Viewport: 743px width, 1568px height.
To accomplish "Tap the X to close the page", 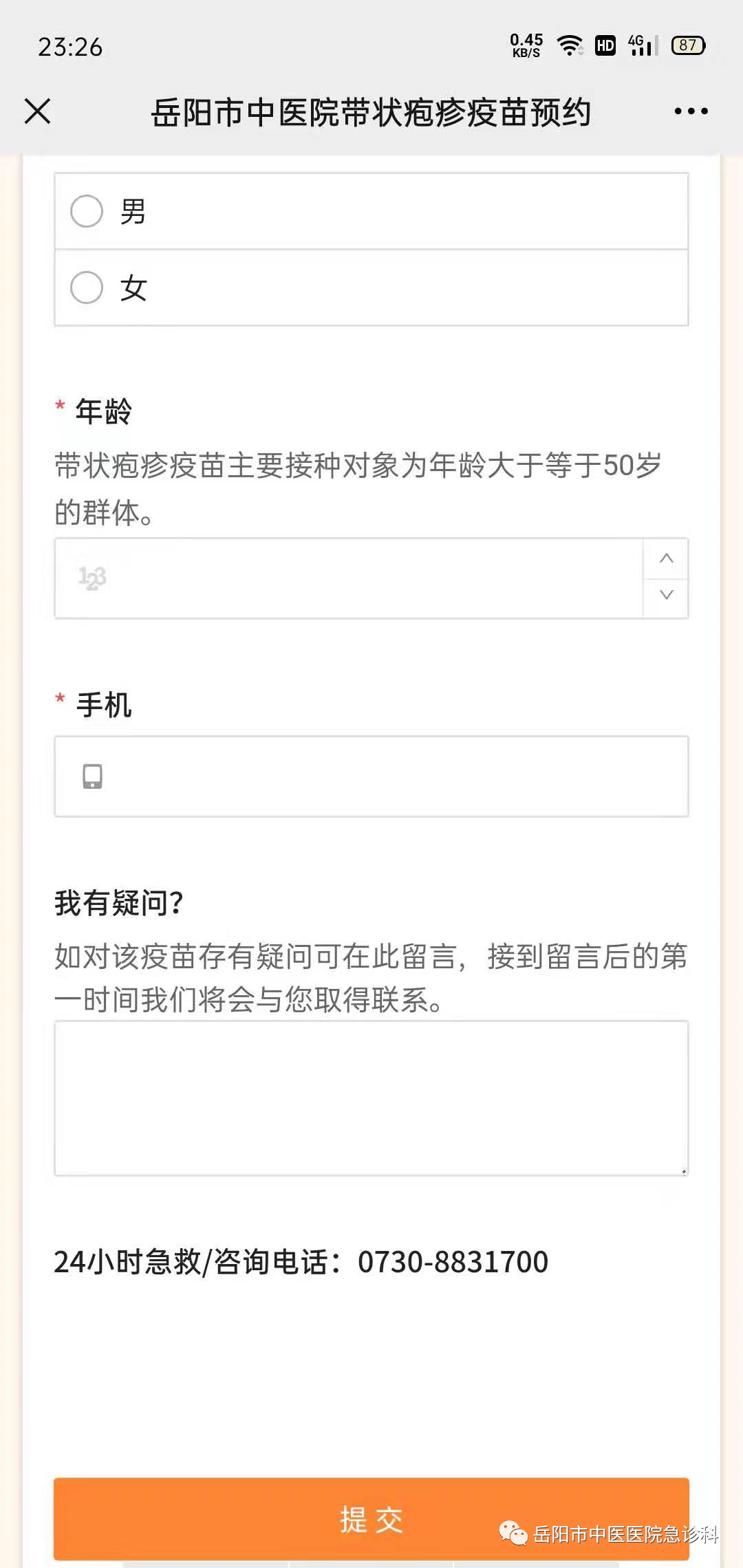I will point(38,110).
